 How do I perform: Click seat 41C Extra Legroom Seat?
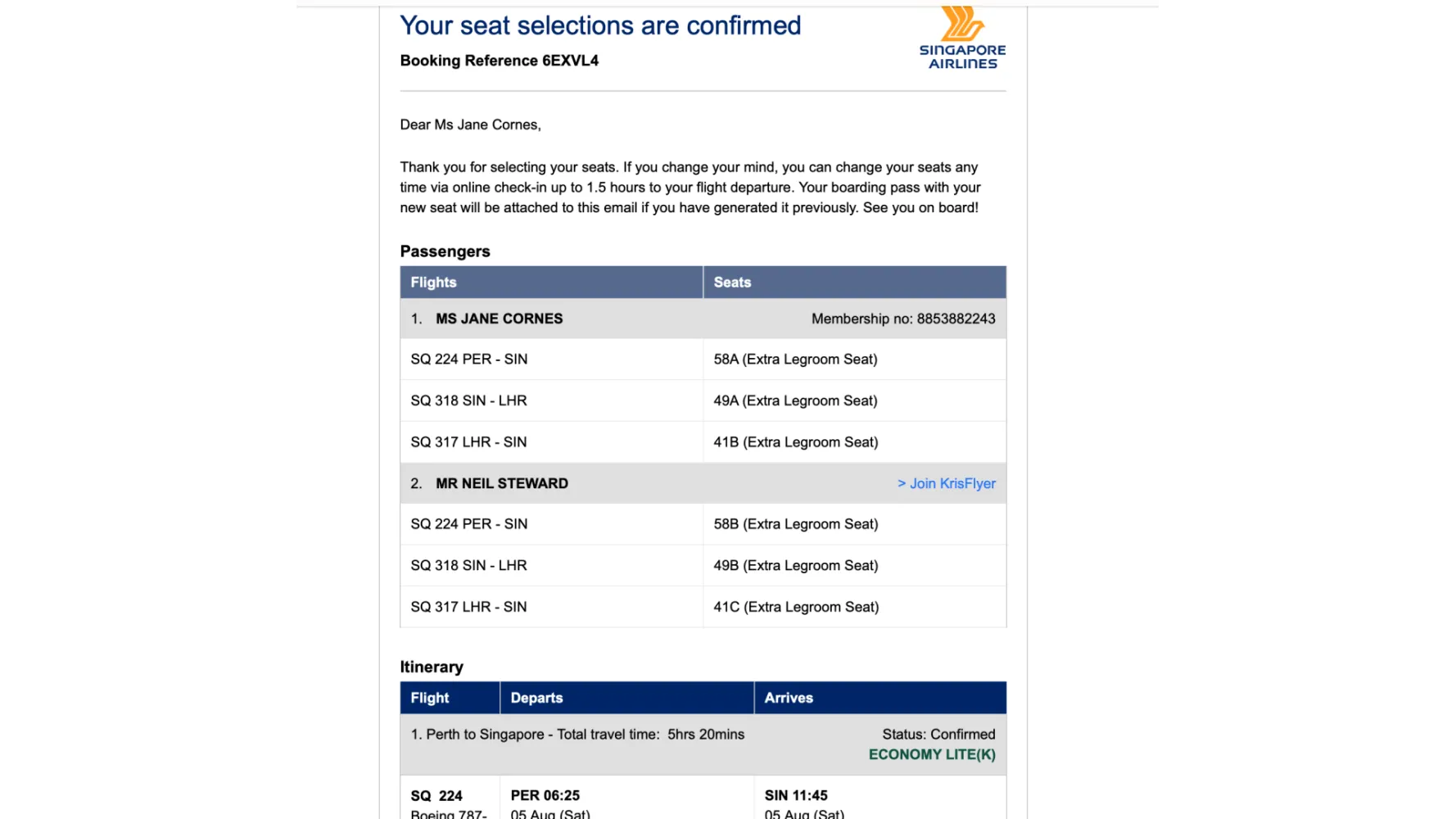click(x=795, y=607)
